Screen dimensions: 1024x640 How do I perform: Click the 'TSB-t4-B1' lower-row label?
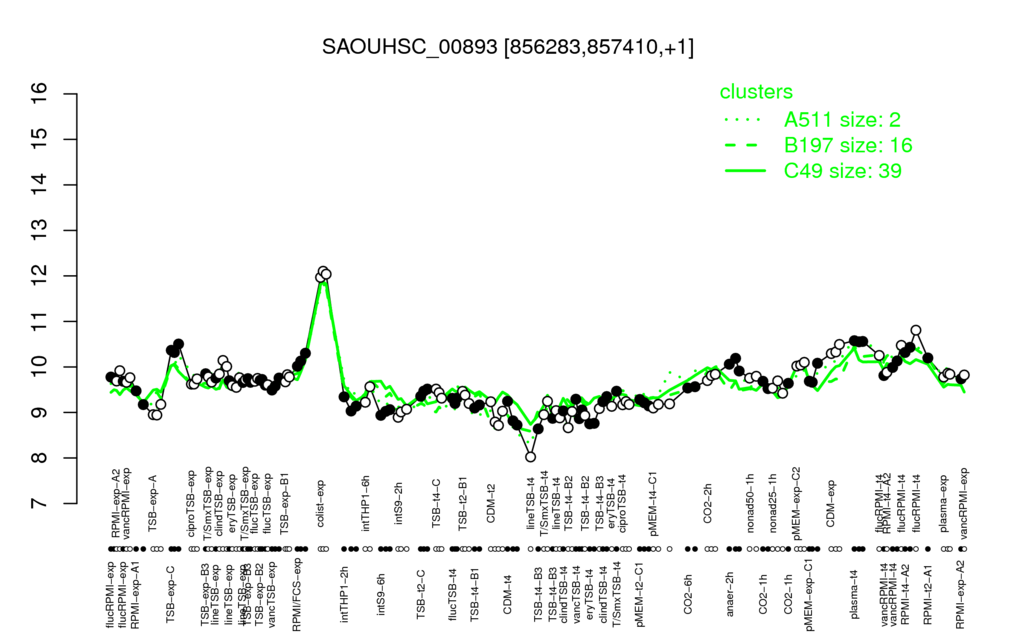(475, 593)
